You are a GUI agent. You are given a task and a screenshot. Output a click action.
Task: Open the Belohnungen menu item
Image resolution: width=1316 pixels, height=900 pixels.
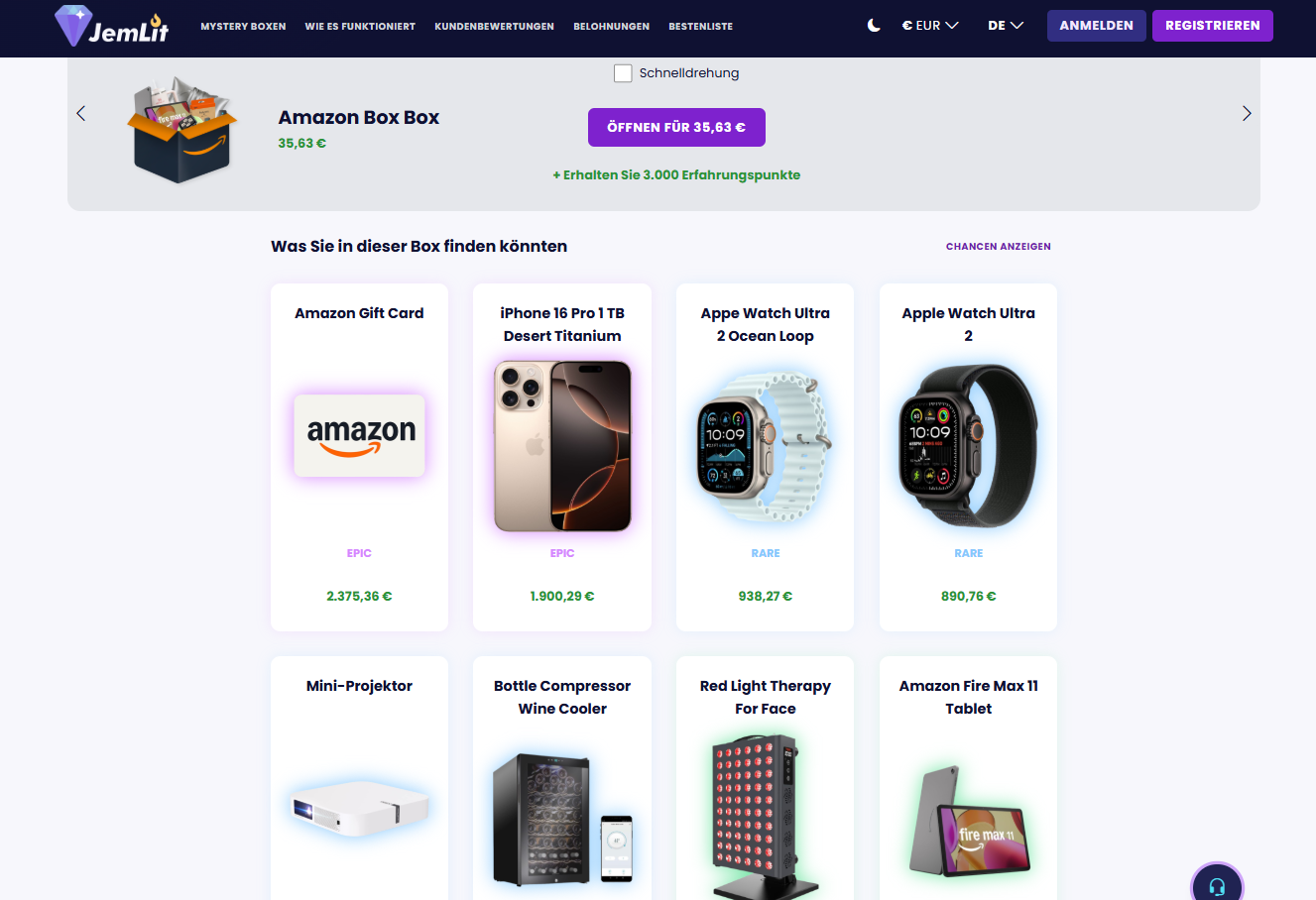click(611, 27)
